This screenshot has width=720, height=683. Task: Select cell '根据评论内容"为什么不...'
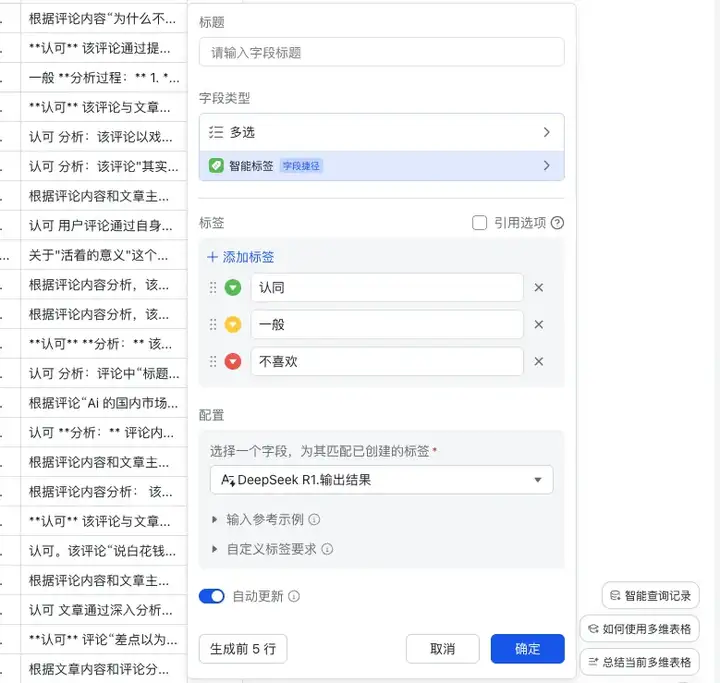click(x=104, y=18)
